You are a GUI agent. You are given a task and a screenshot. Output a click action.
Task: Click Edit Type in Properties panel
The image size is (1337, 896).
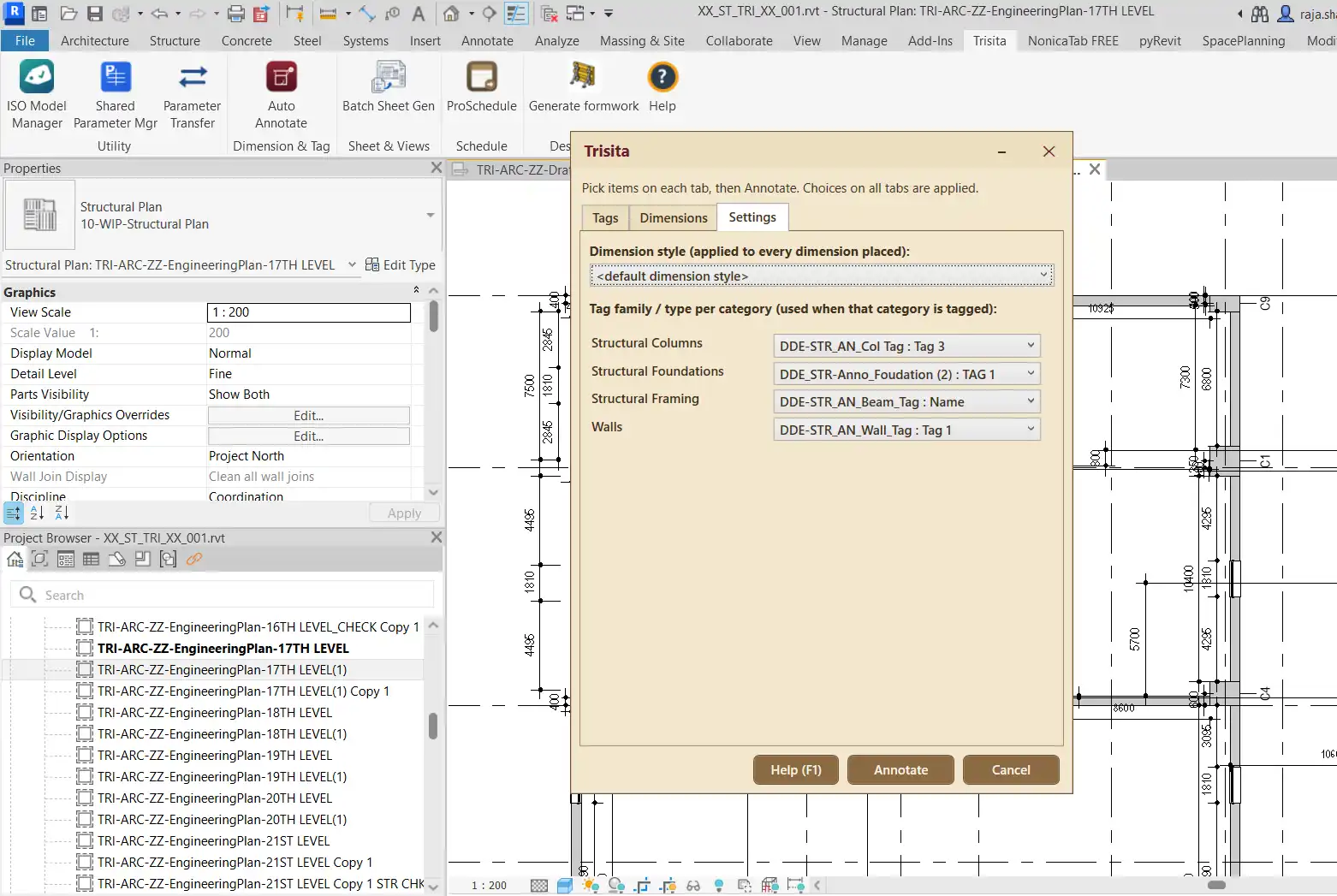click(x=401, y=265)
